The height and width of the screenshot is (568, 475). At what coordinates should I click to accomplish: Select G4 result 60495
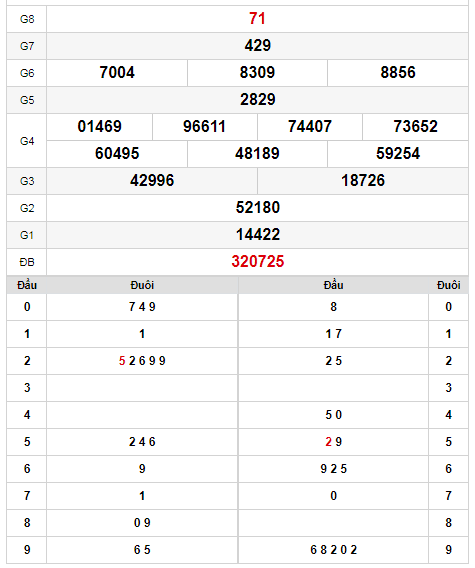pyautogui.click(x=117, y=154)
